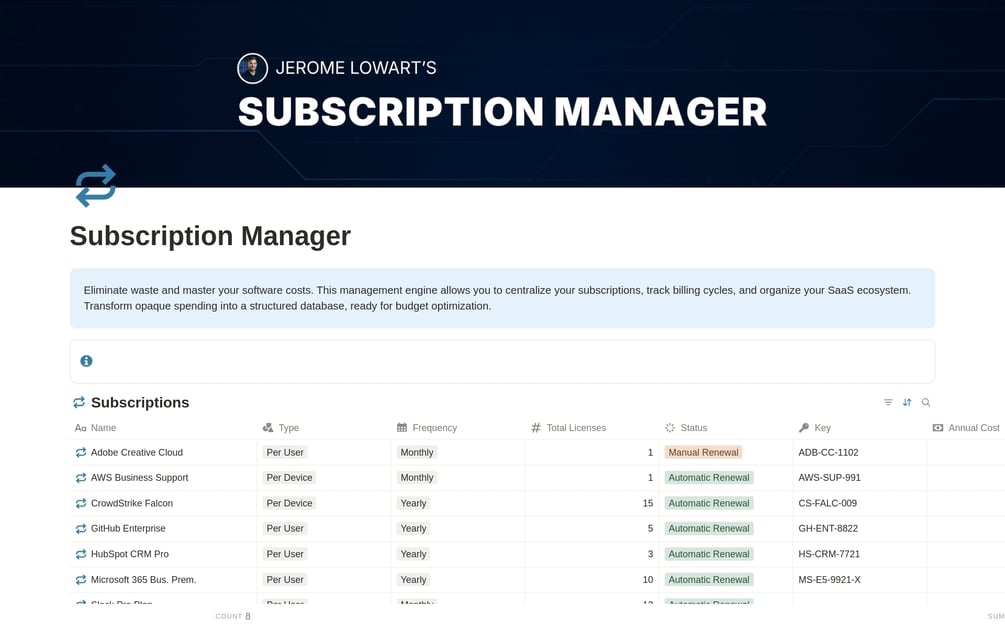Open the sort icon of Subscriptions table
This screenshot has width=1005, height=628.
pyautogui.click(x=907, y=402)
